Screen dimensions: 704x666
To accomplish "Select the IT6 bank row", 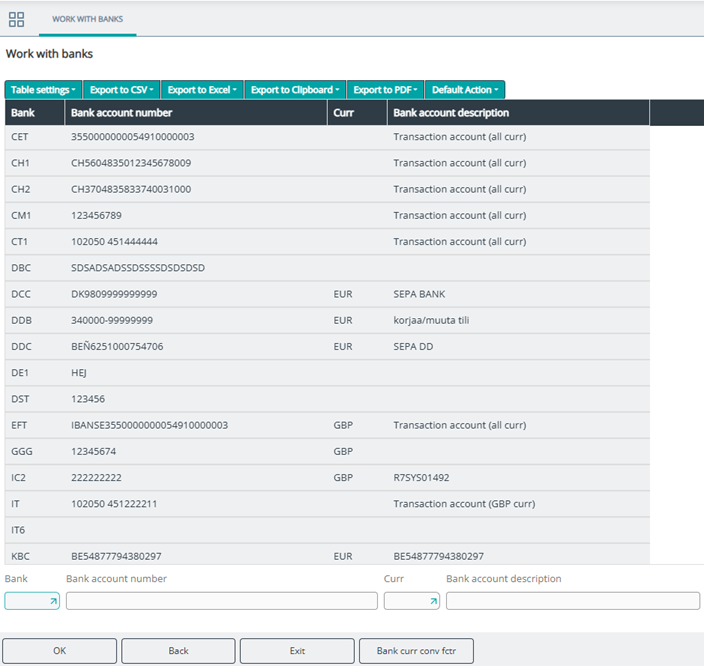I will 327,530.
